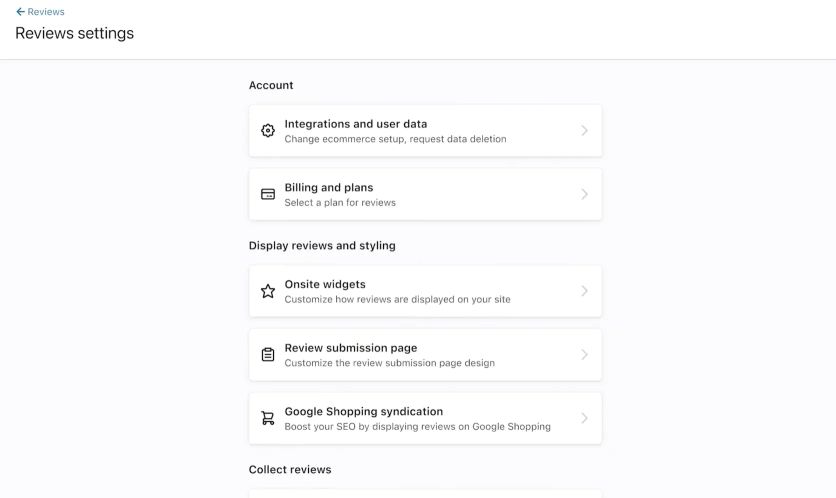Click the chevron on Google Shopping syndication row
Image resolution: width=836 pixels, height=498 pixels.
(584, 418)
